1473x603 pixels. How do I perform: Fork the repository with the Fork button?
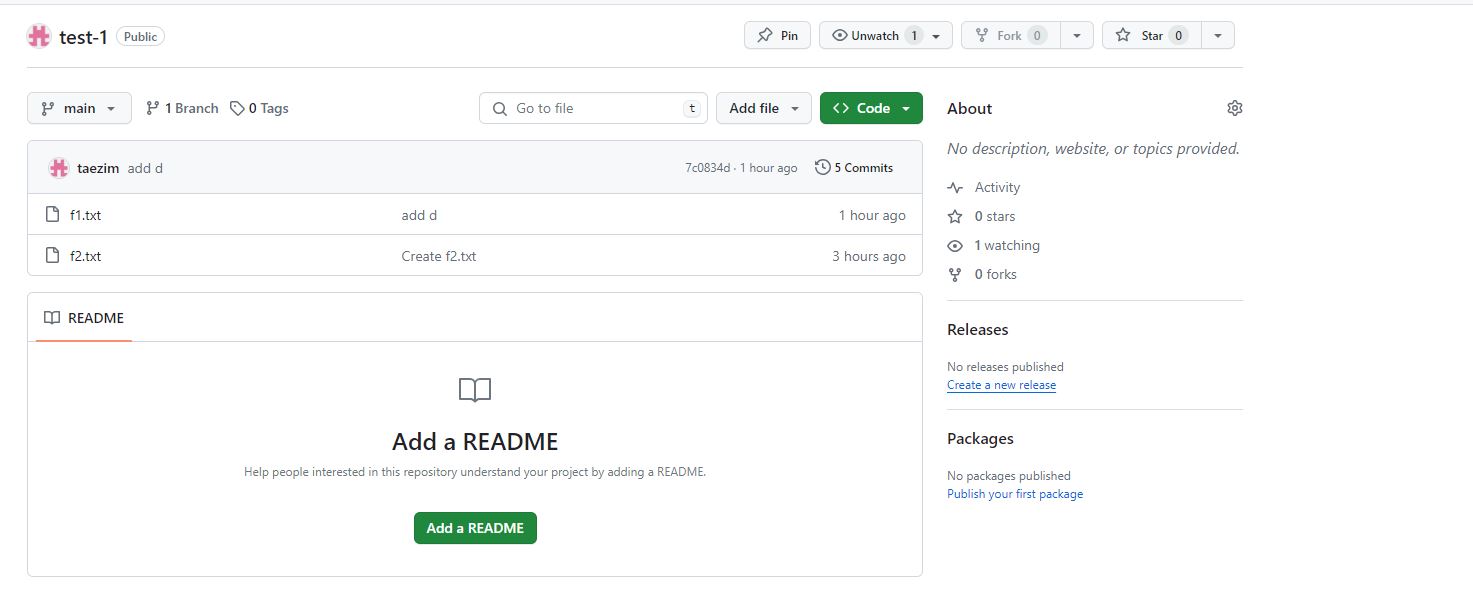(1010, 35)
